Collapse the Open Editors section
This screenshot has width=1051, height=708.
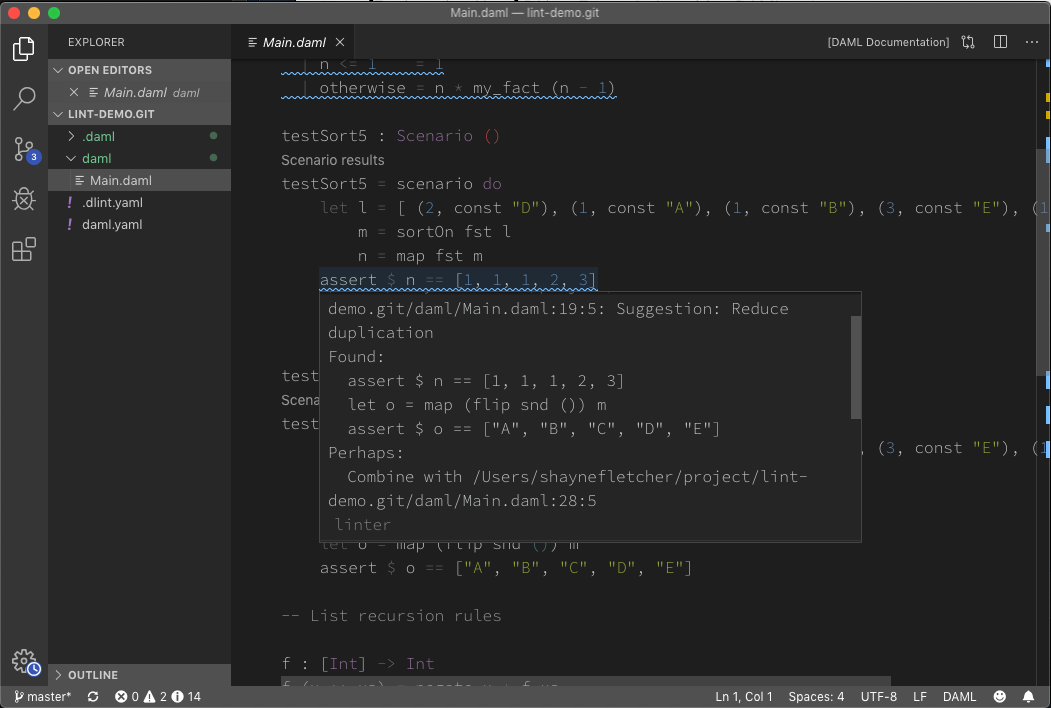(139, 70)
